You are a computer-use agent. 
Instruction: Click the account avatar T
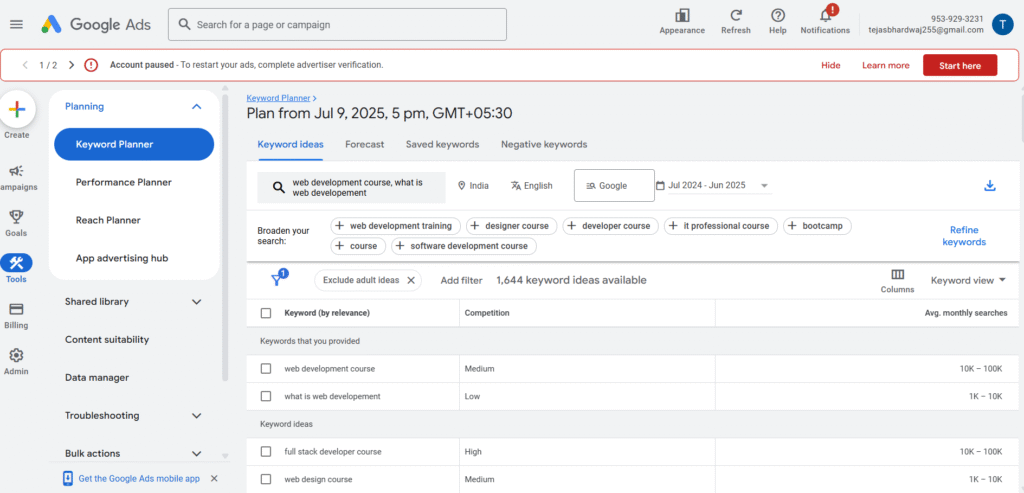point(1002,24)
